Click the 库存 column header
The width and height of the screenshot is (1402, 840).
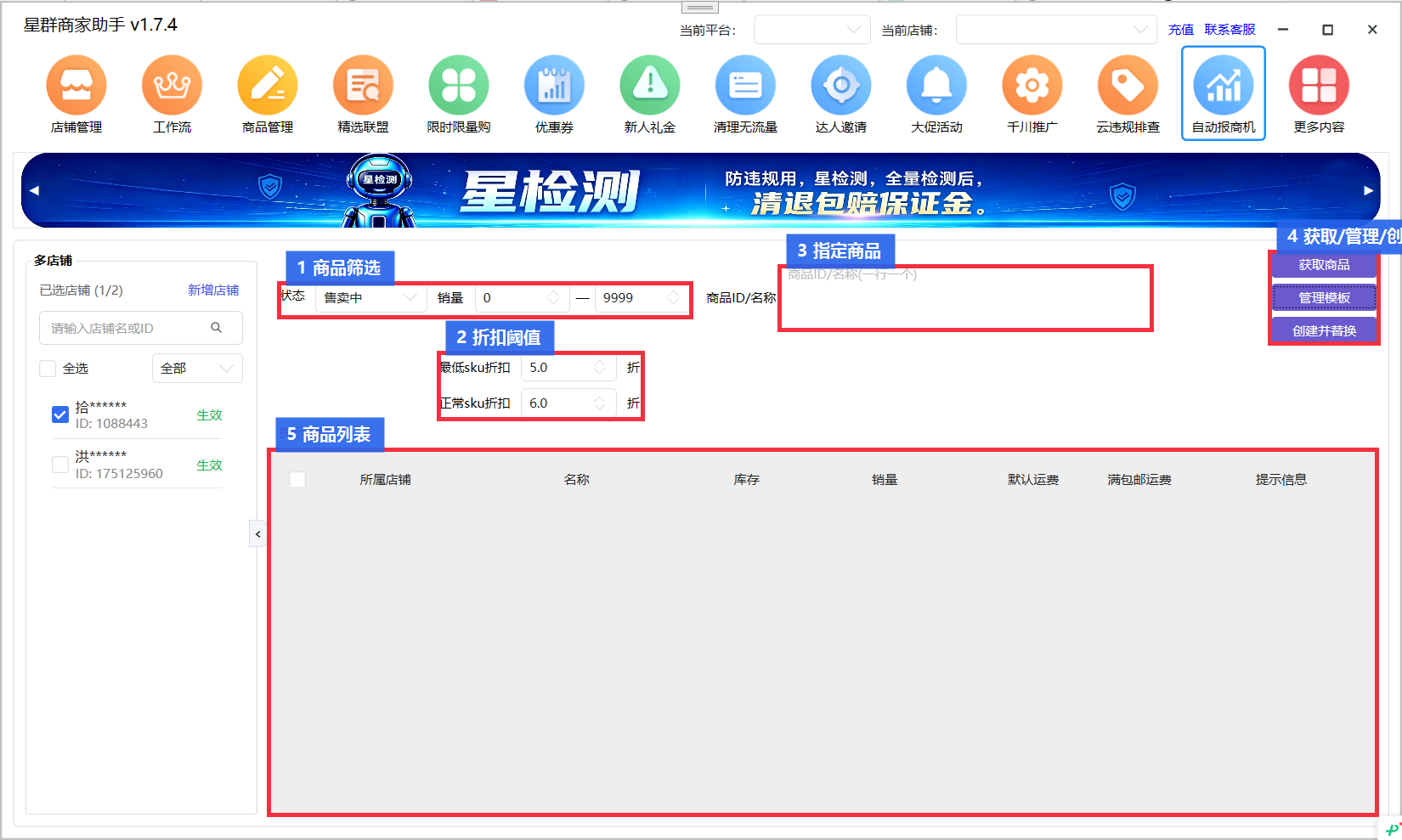(x=747, y=480)
